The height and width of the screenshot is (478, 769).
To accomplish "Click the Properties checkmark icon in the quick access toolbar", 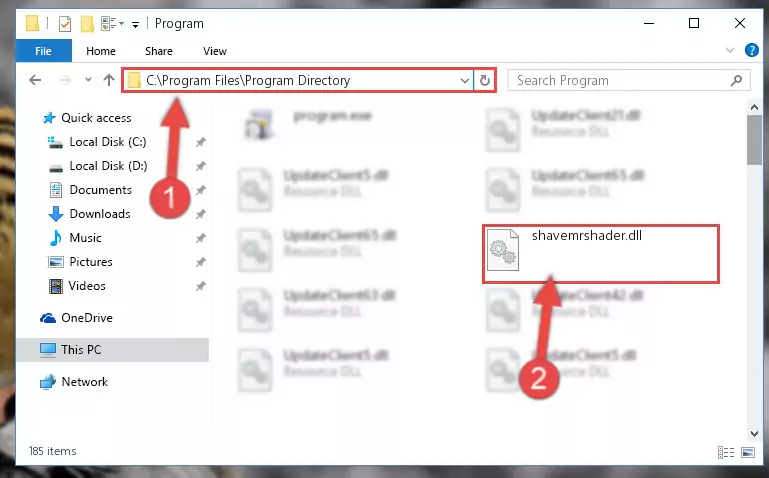I will pyautogui.click(x=65, y=24).
